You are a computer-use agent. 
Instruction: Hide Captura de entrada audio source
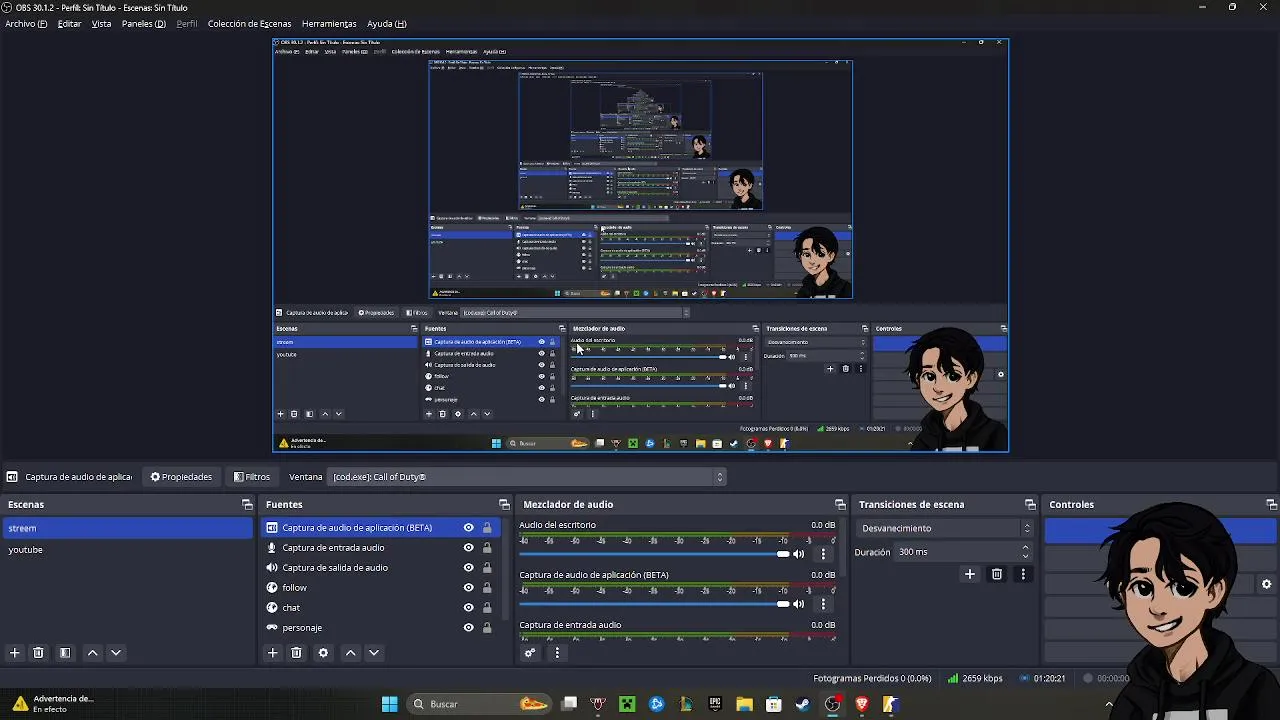tap(468, 548)
